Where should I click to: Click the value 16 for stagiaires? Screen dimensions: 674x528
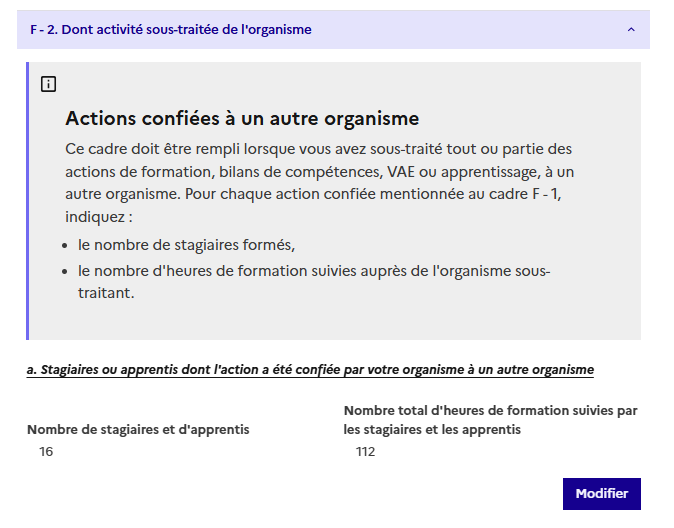46,452
